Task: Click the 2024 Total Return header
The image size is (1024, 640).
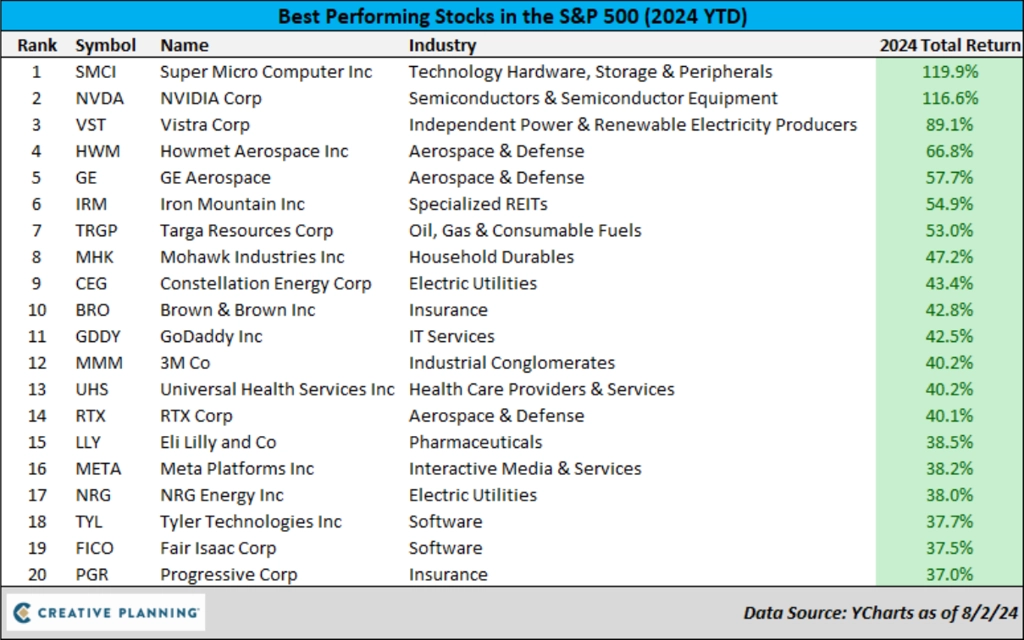Action: pyautogui.click(x=950, y=45)
